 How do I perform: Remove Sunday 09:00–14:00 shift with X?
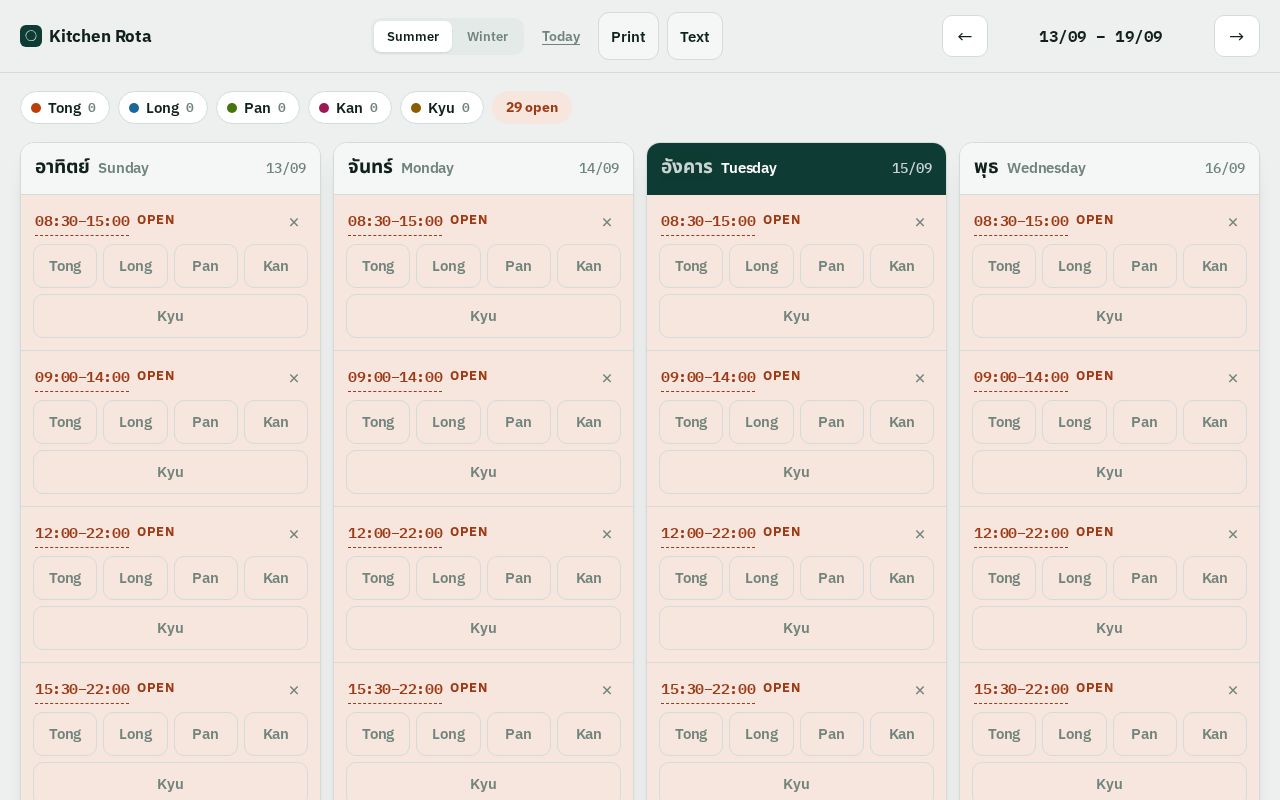[x=294, y=378]
